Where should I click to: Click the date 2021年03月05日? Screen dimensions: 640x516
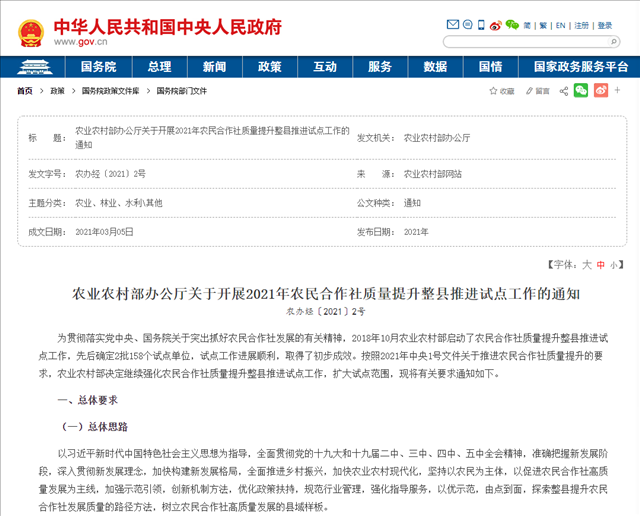[104, 232]
